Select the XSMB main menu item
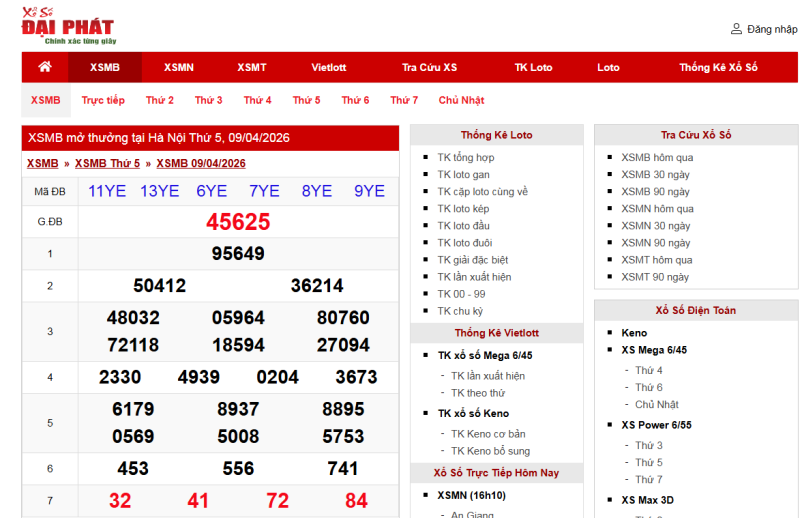Image resolution: width=802 pixels, height=518 pixels. (105, 67)
